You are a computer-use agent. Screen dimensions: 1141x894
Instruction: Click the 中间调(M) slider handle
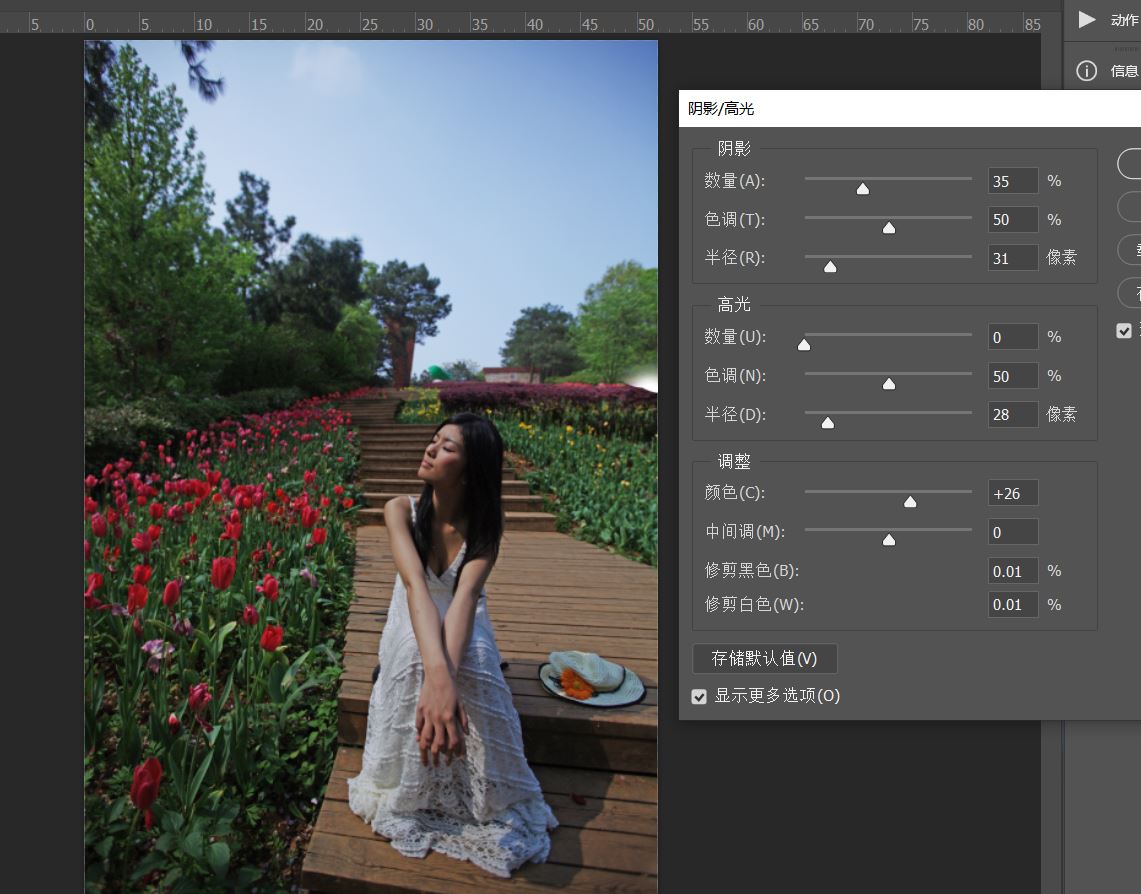[889, 540]
